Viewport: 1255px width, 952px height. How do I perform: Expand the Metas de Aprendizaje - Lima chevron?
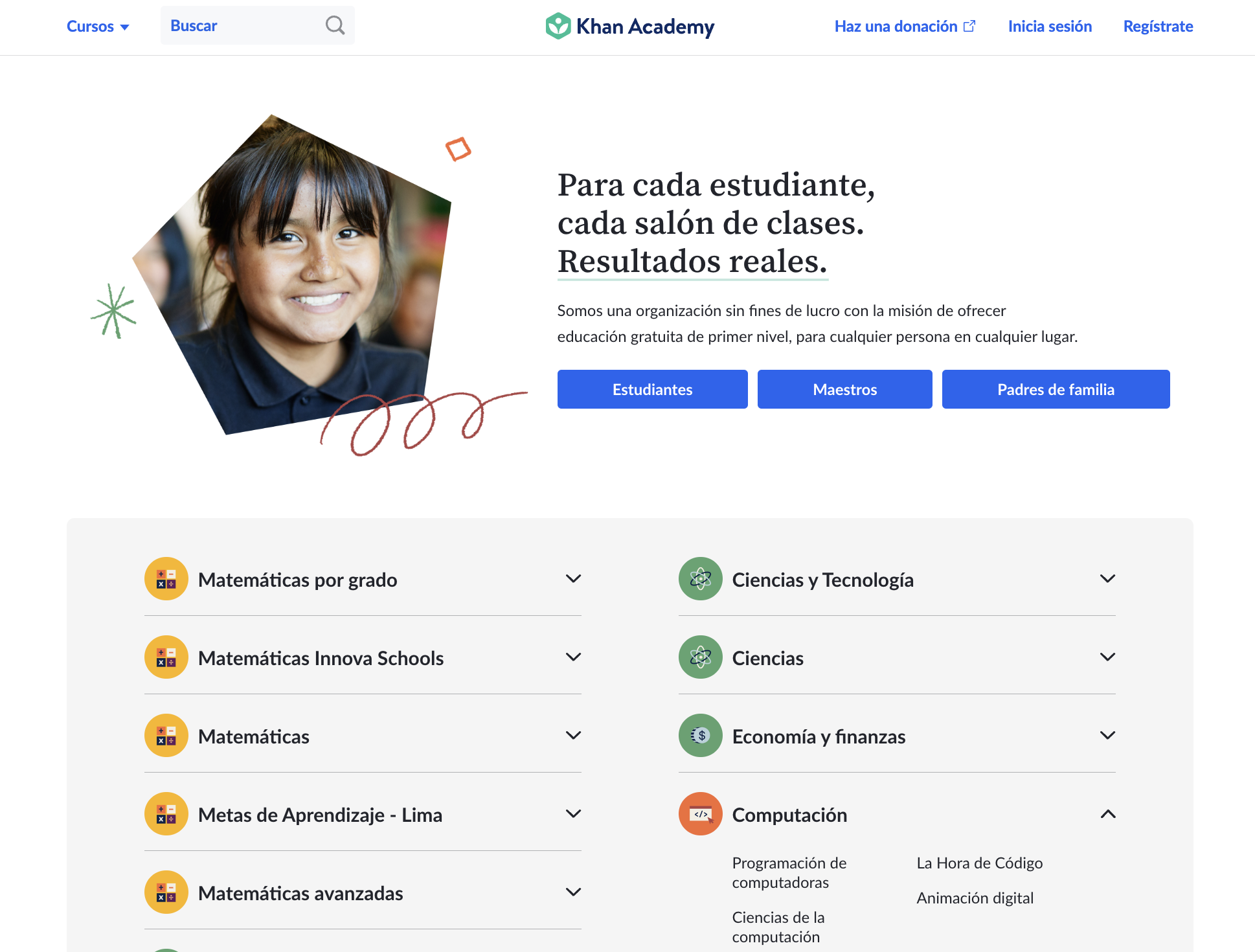[573, 814]
